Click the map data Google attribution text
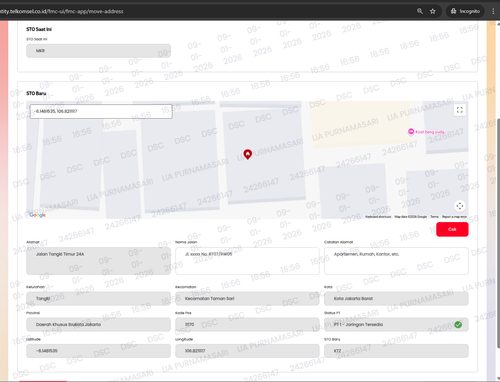Screen dimensions: 500x382 click(x=410, y=217)
